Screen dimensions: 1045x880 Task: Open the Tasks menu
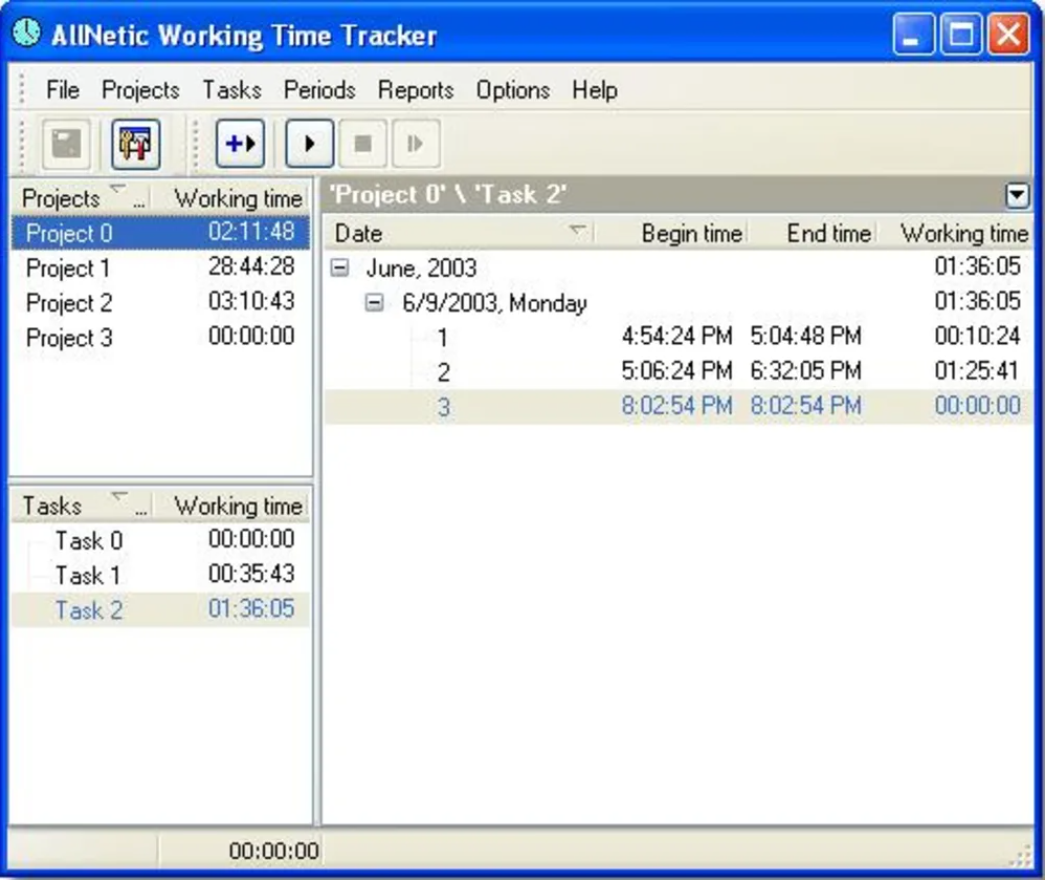pyautogui.click(x=232, y=89)
